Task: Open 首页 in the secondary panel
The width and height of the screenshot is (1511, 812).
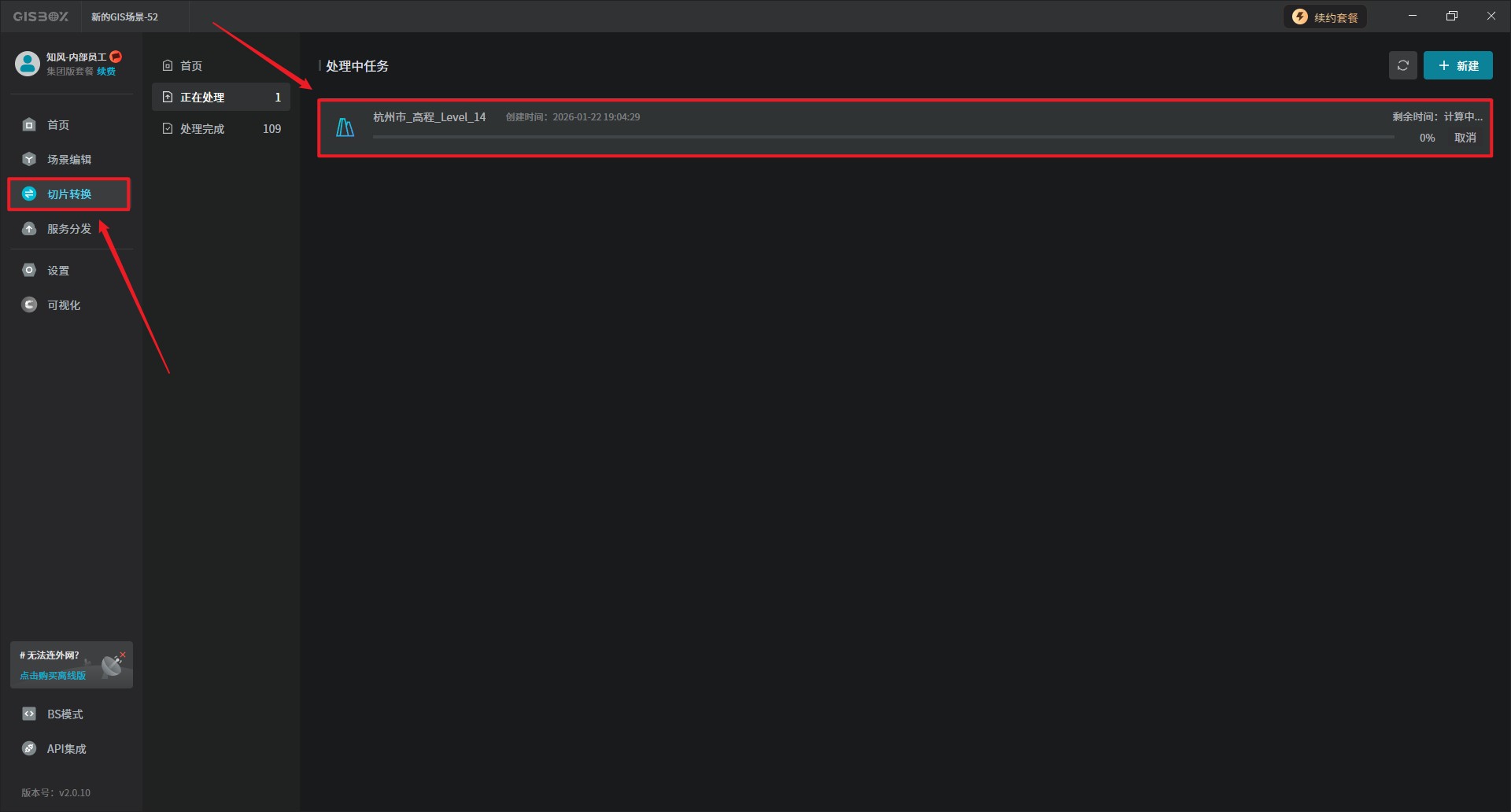Action: [190, 66]
